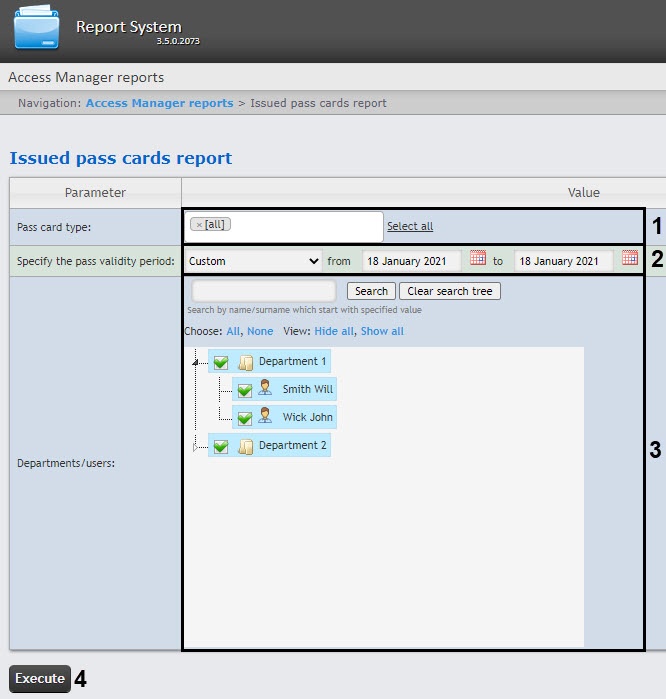
Task: Click the Clear search tree button
Action: [x=450, y=291]
